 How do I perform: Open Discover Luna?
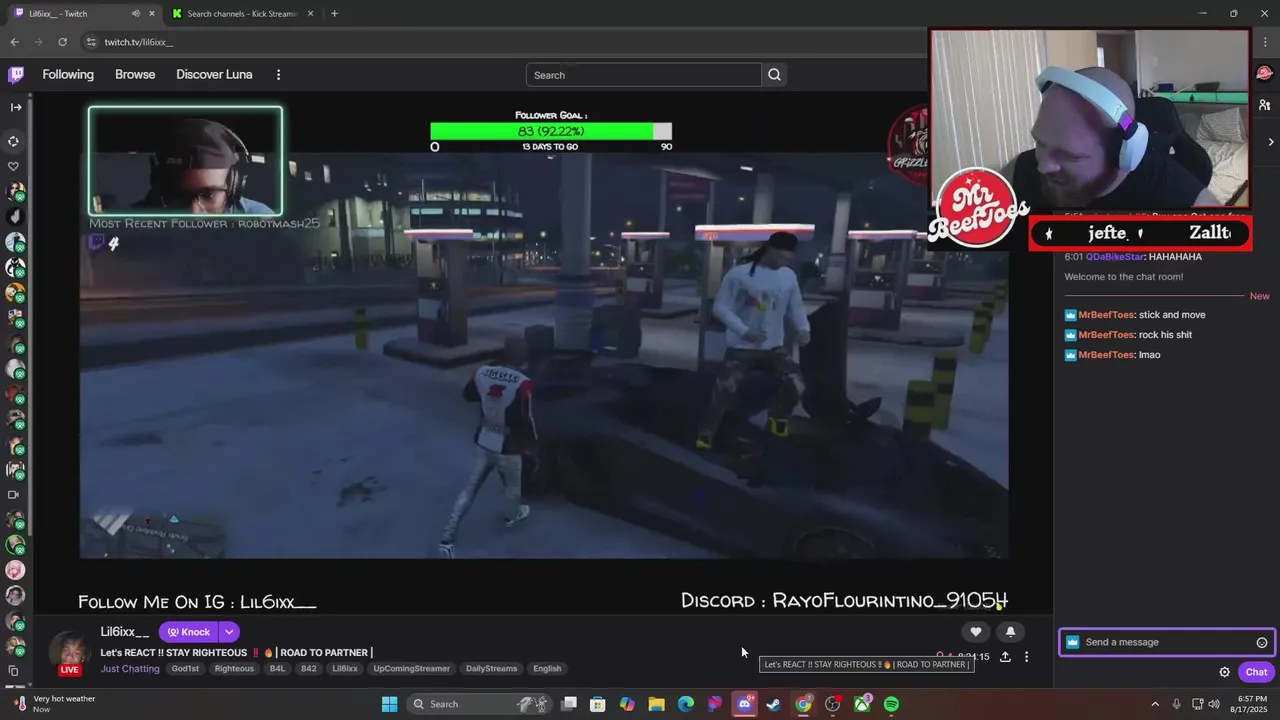(214, 75)
